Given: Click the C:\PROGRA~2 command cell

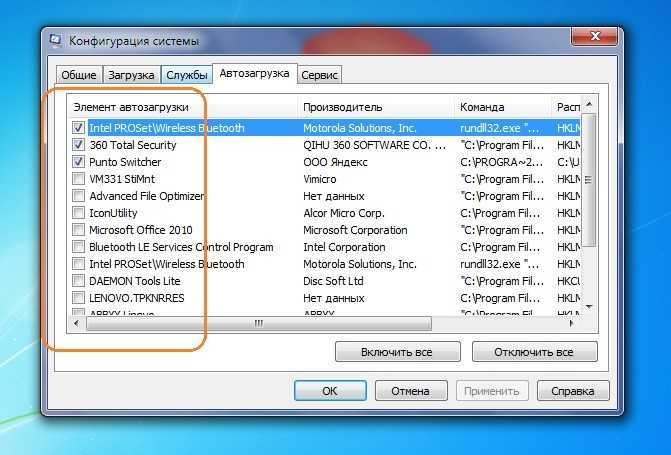Looking at the screenshot, I should [x=502, y=162].
